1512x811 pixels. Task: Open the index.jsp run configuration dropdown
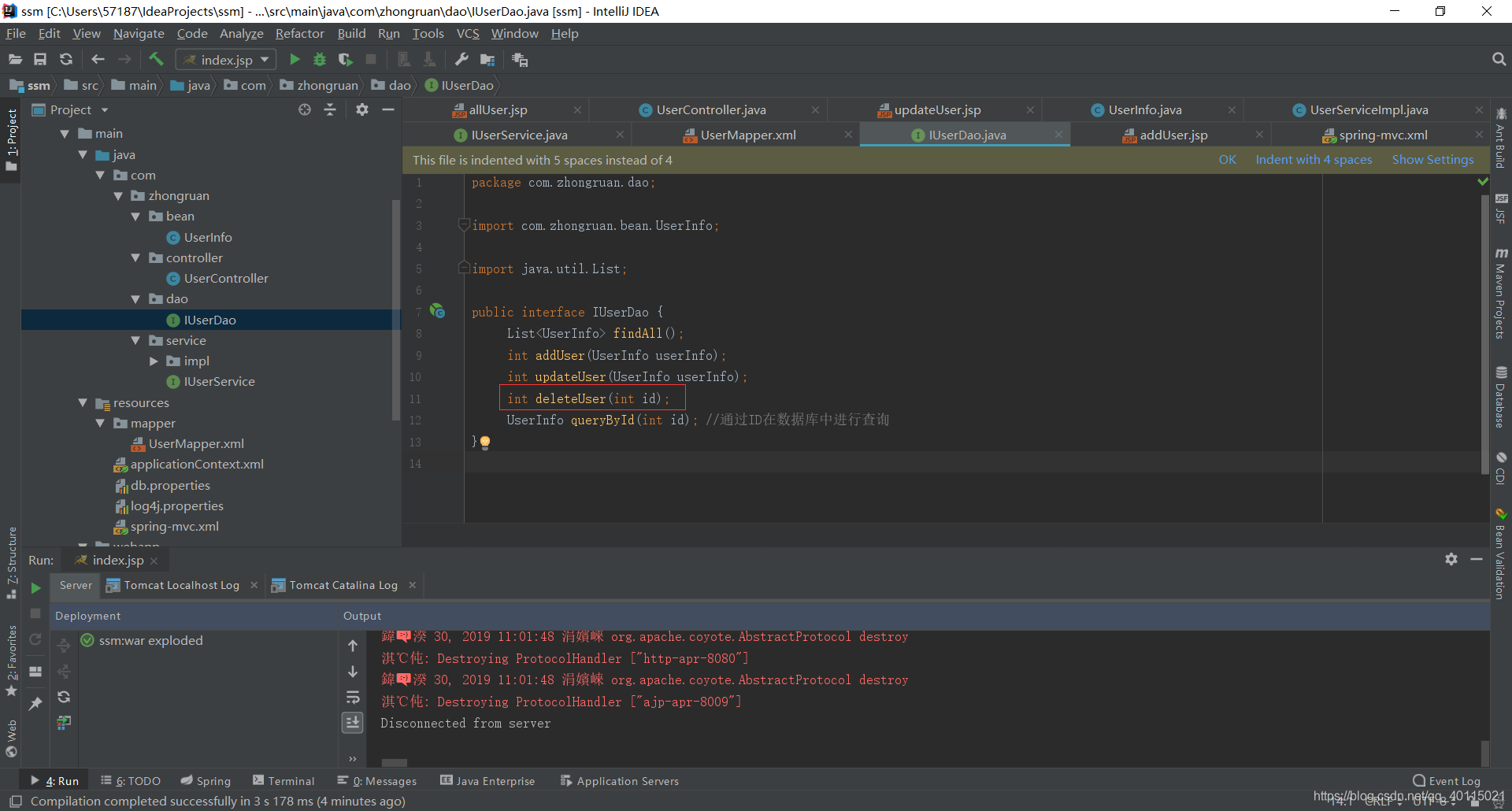point(226,60)
